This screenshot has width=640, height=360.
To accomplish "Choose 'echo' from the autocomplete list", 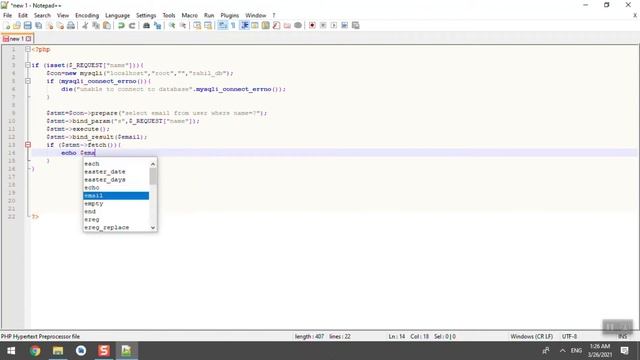I will [116, 188].
